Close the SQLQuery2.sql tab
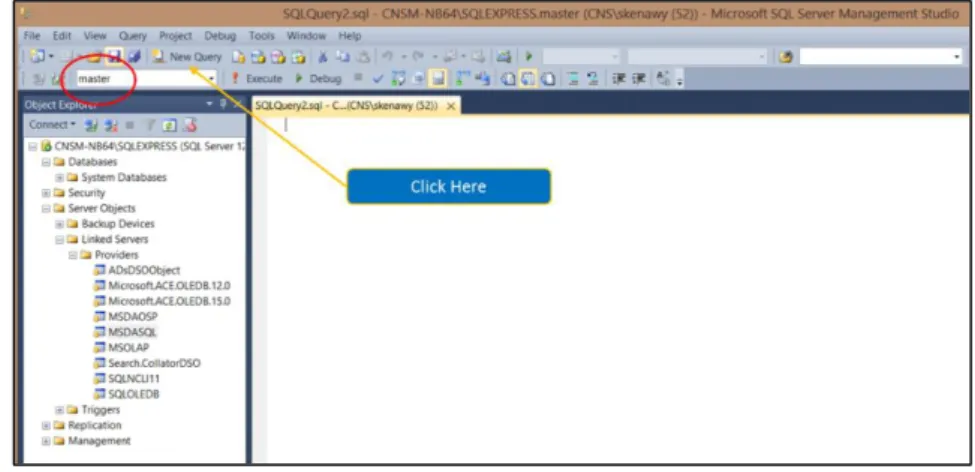The height and width of the screenshot is (472, 975). click(451, 106)
